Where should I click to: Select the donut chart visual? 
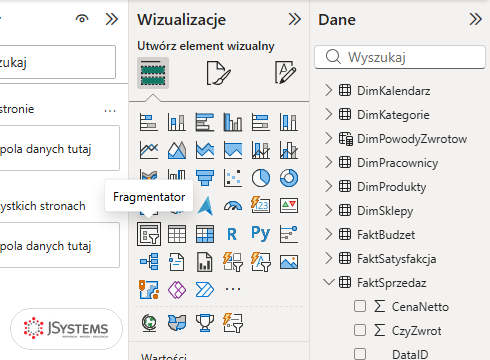(289, 178)
